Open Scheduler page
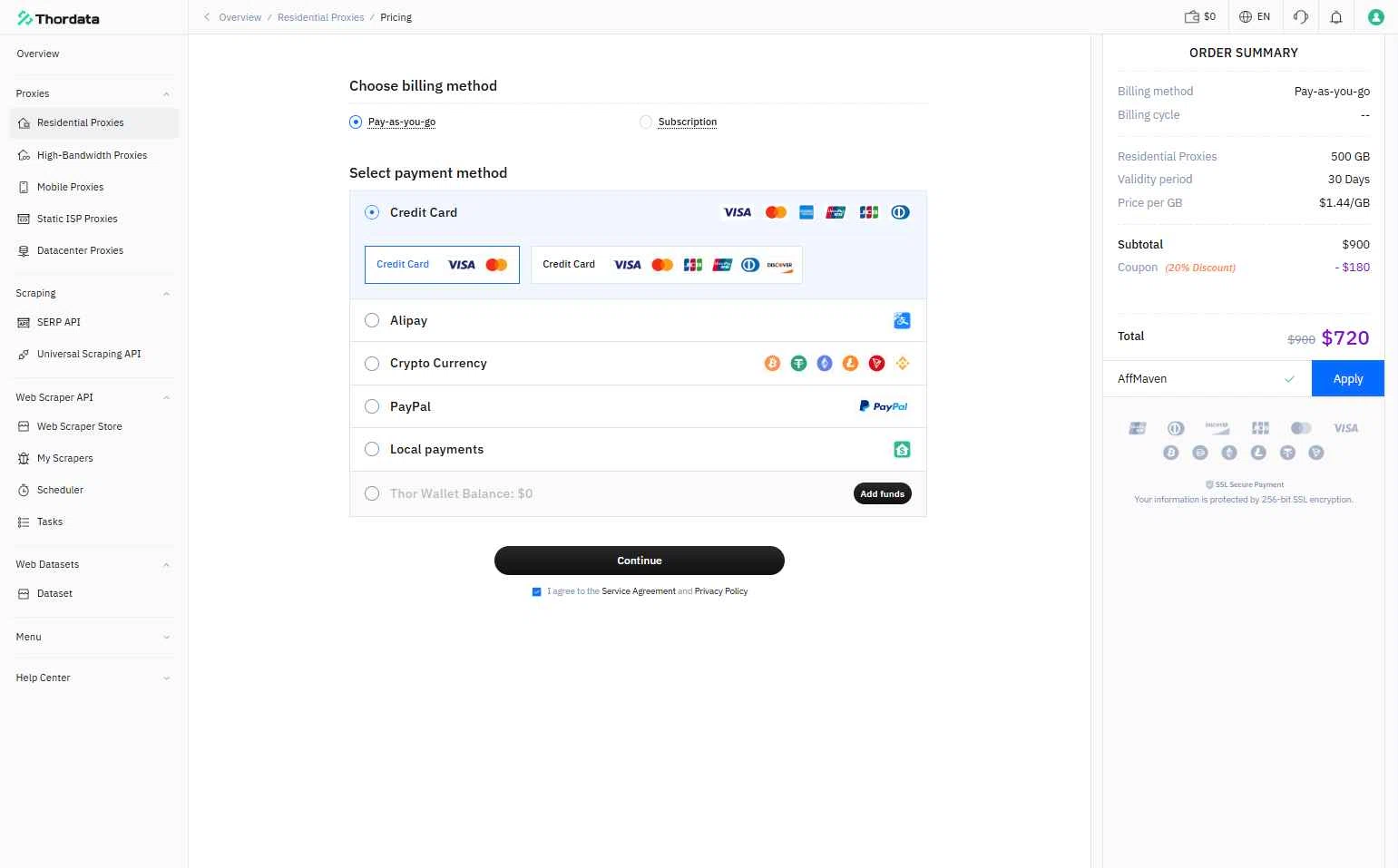The width and height of the screenshot is (1398, 868). point(60,491)
